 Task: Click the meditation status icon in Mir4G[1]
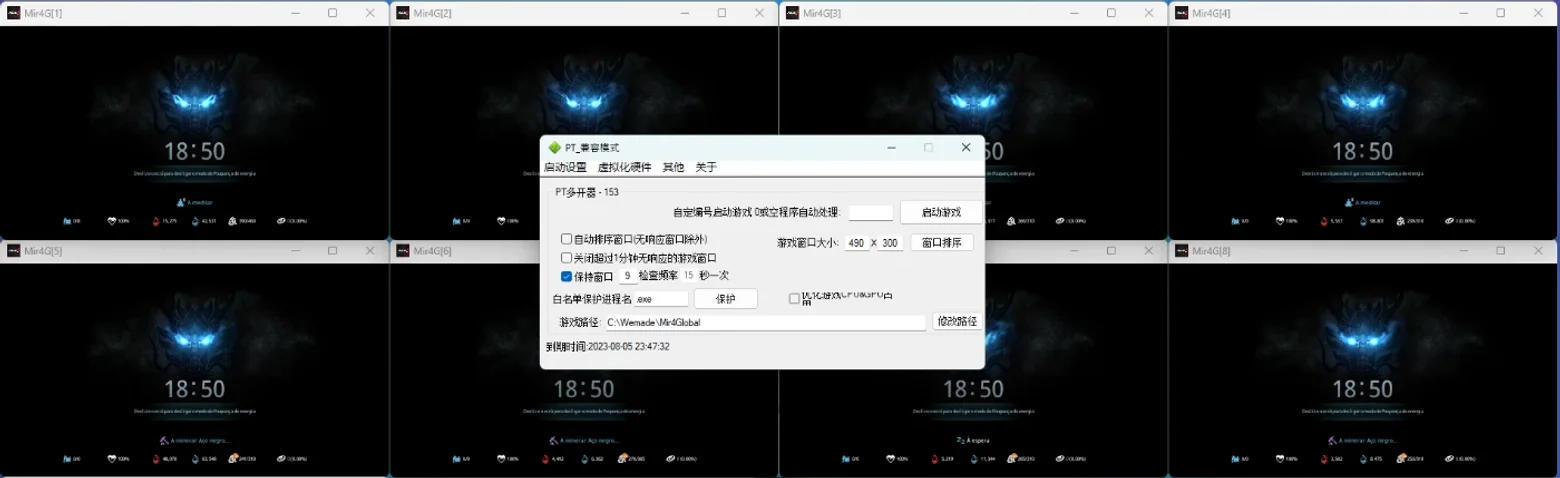180,202
